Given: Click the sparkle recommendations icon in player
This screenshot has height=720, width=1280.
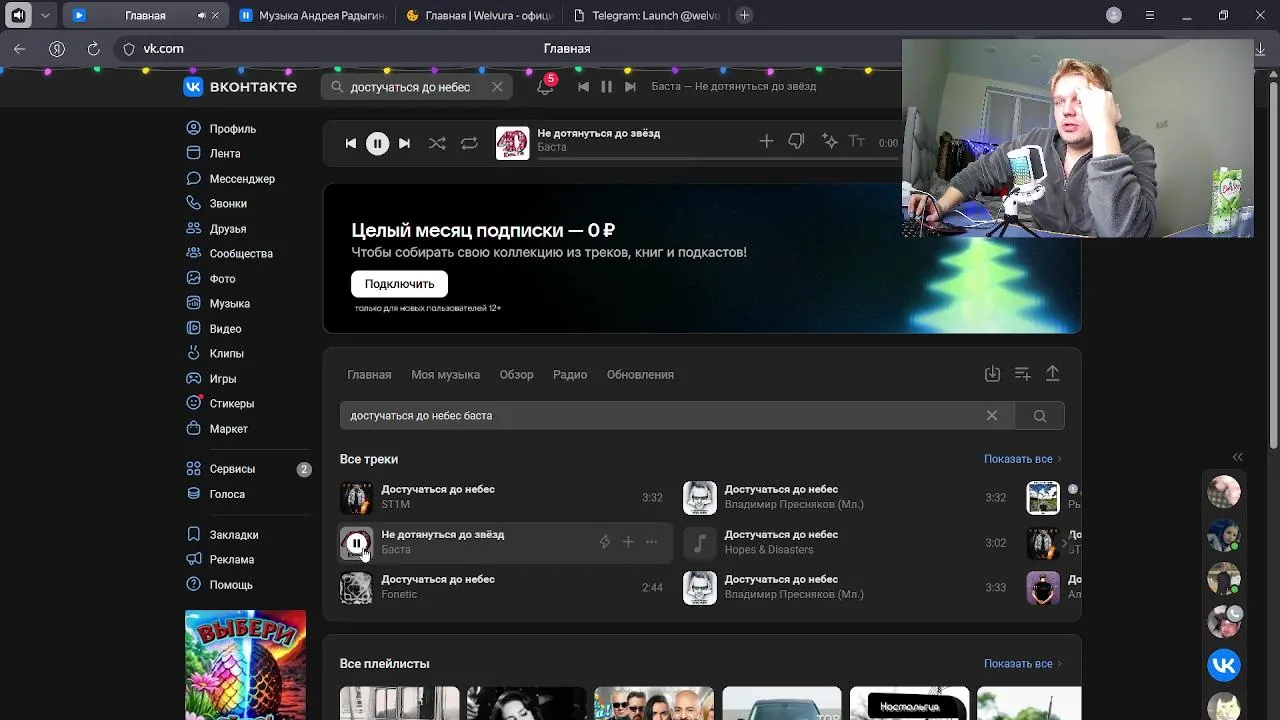Looking at the screenshot, I should [829, 142].
